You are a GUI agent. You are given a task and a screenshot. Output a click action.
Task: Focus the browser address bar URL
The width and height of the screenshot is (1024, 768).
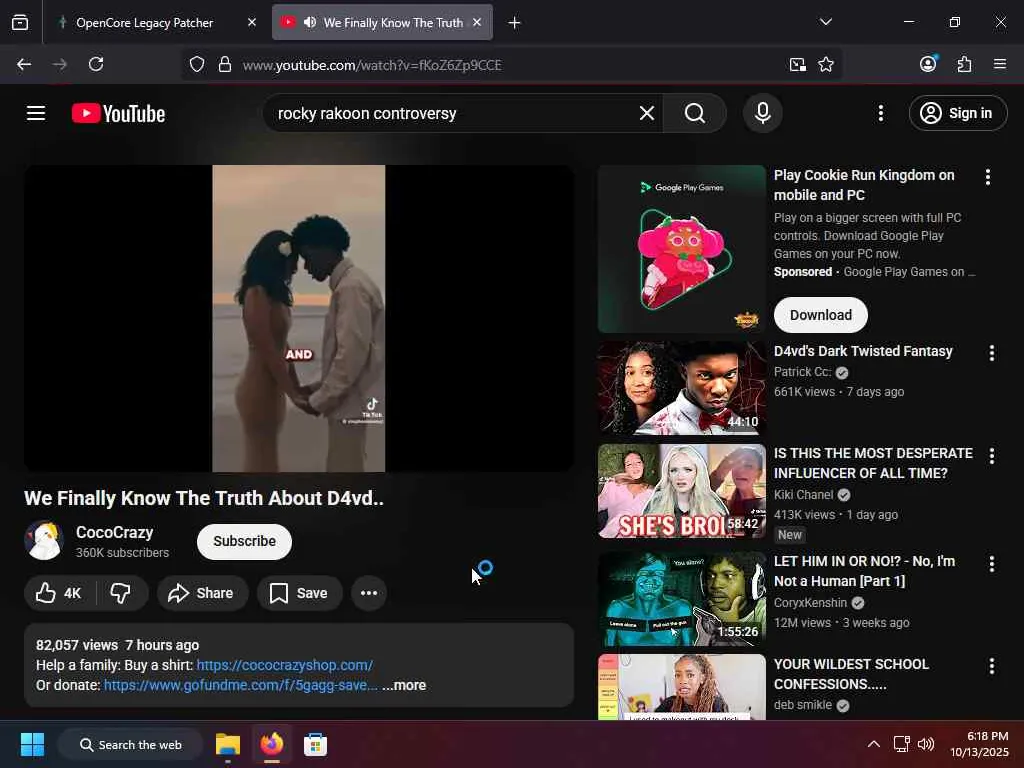pos(372,65)
